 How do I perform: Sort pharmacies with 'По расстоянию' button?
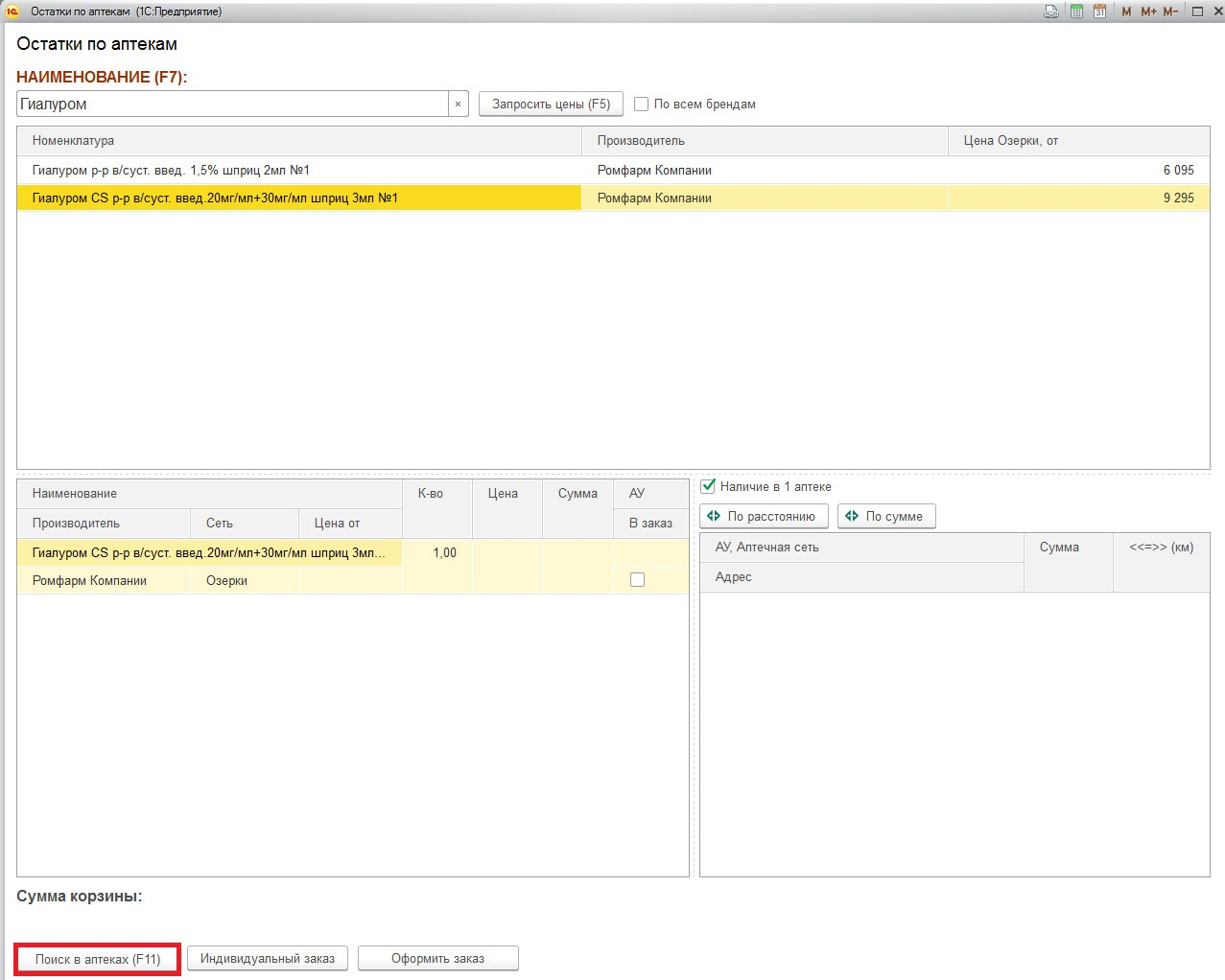pyautogui.click(x=764, y=516)
